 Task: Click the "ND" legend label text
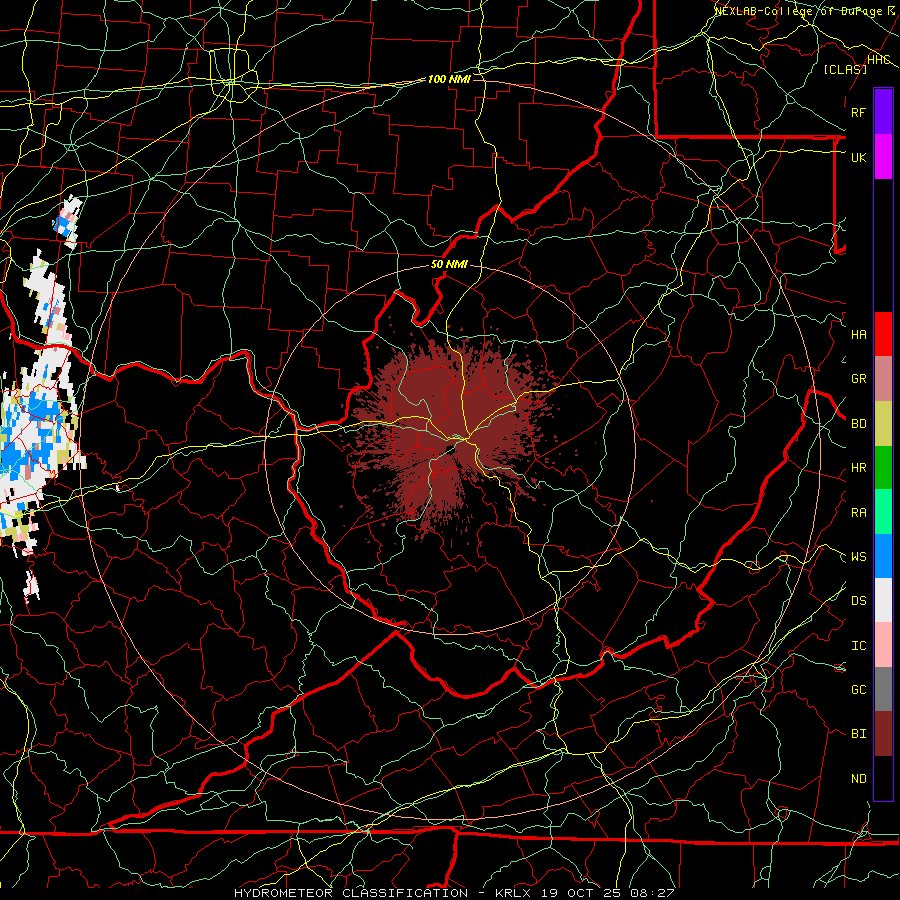[x=859, y=778]
